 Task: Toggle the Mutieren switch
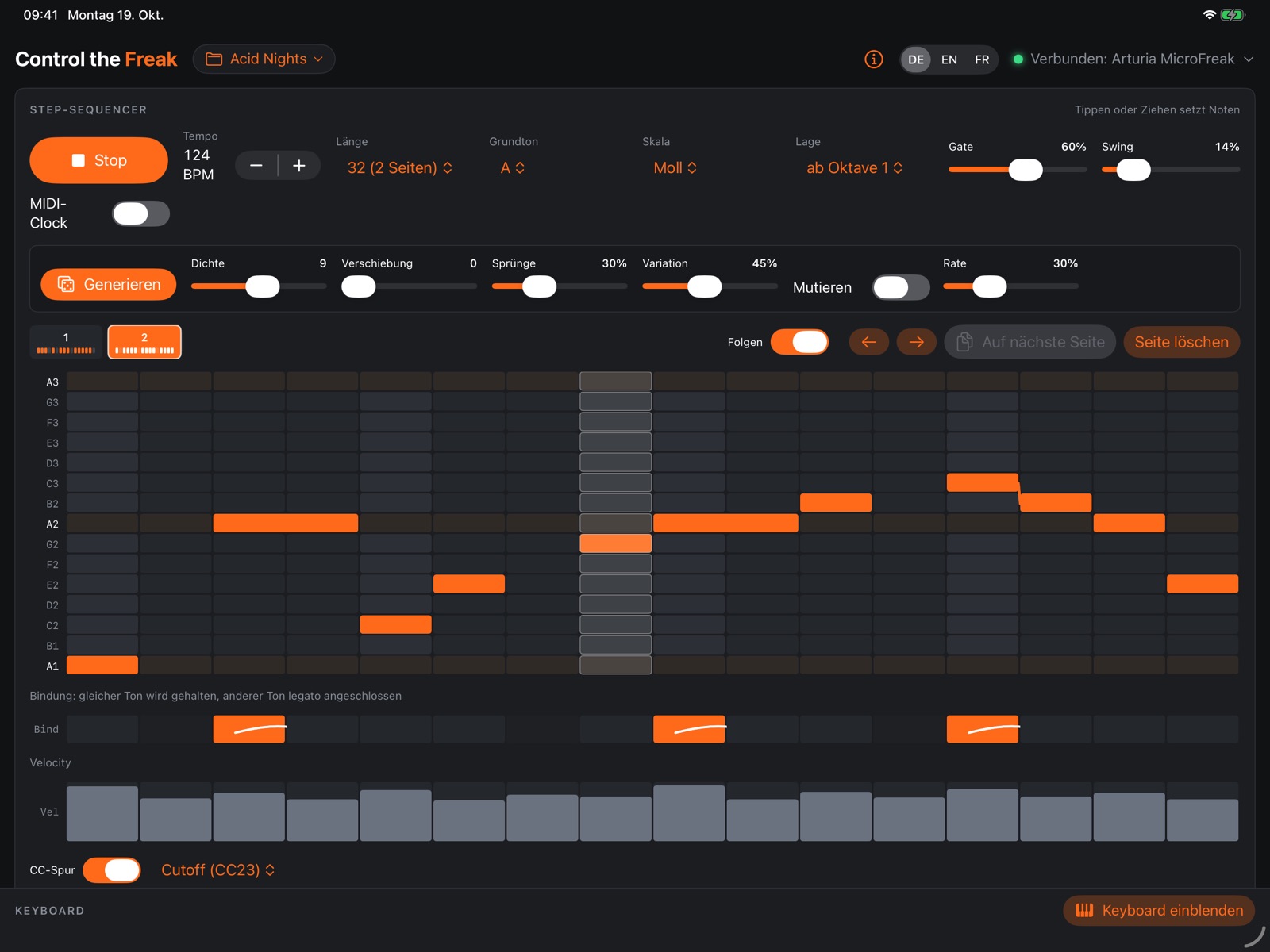tap(901, 287)
